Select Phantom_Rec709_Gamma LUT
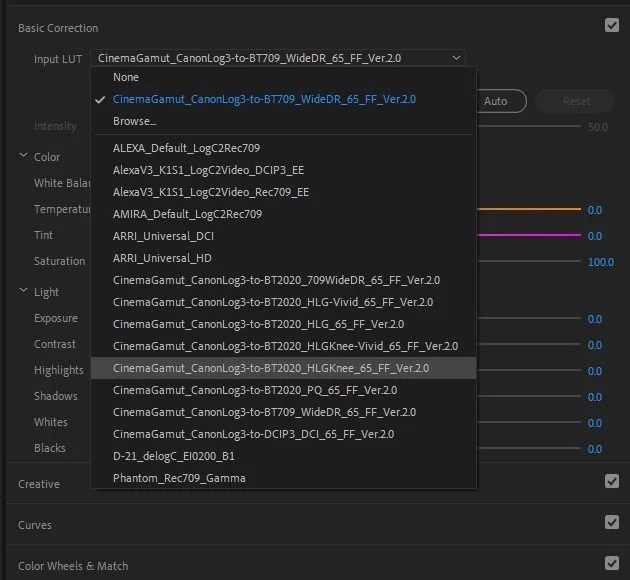 pos(284,478)
